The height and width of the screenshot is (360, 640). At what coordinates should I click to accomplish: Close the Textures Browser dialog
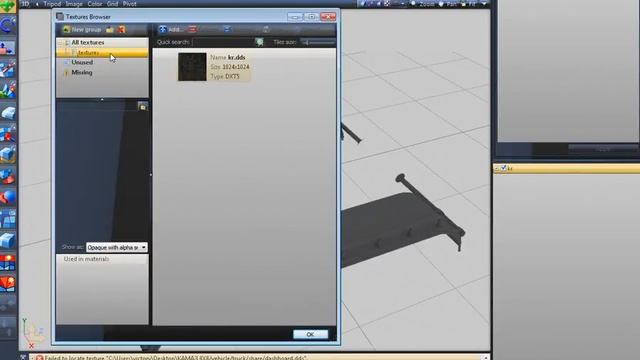coord(328,17)
